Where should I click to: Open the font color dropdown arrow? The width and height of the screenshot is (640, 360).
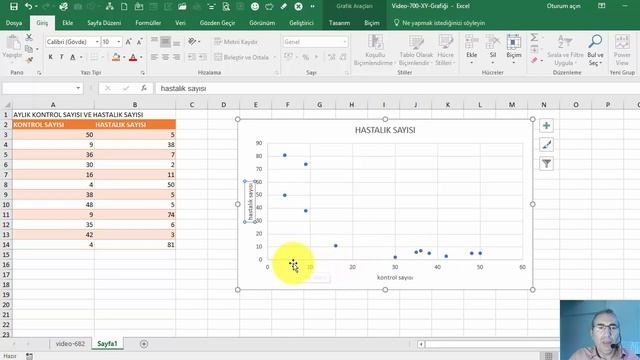pos(141,57)
